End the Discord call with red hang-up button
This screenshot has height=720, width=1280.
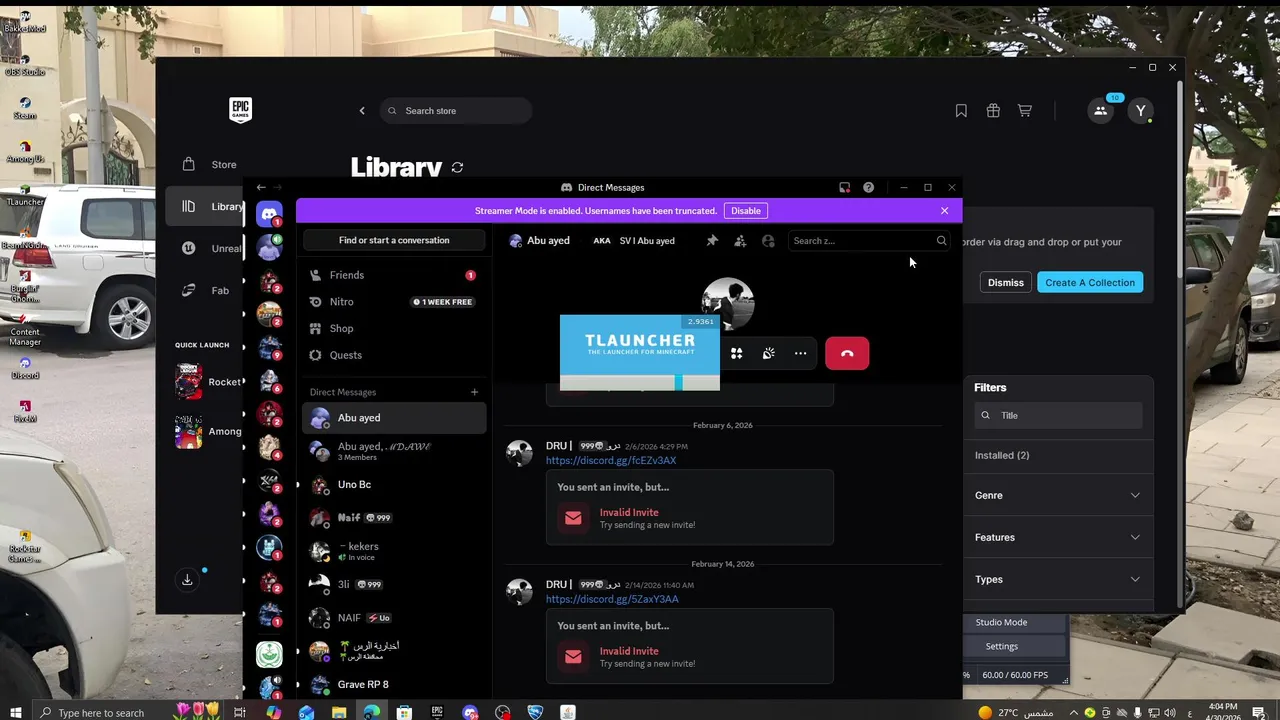847,353
